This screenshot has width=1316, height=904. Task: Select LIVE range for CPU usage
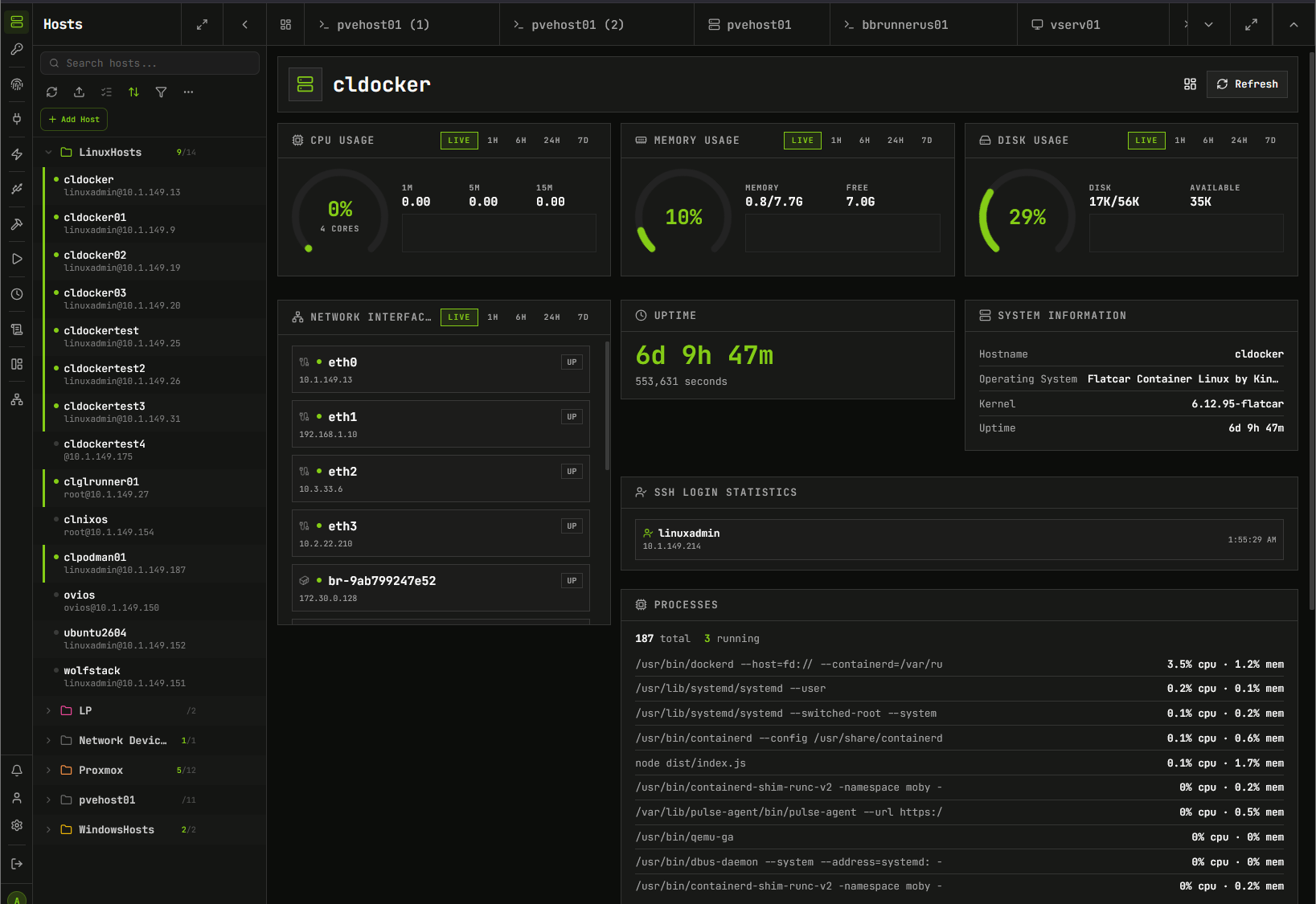(x=459, y=141)
